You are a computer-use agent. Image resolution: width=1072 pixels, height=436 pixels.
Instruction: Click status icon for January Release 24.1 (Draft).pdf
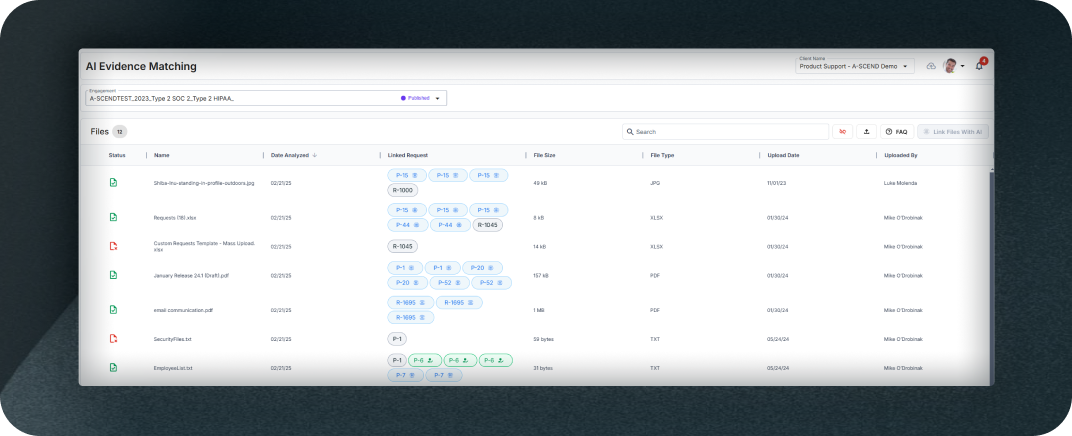pos(113,275)
